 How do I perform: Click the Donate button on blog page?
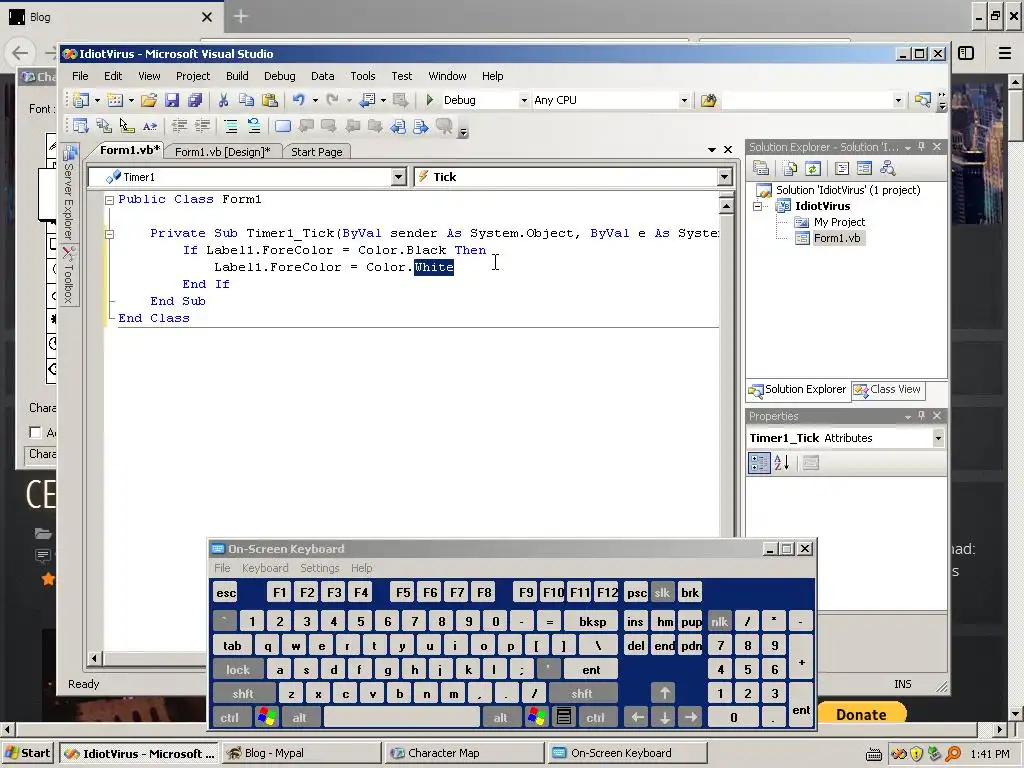861,714
